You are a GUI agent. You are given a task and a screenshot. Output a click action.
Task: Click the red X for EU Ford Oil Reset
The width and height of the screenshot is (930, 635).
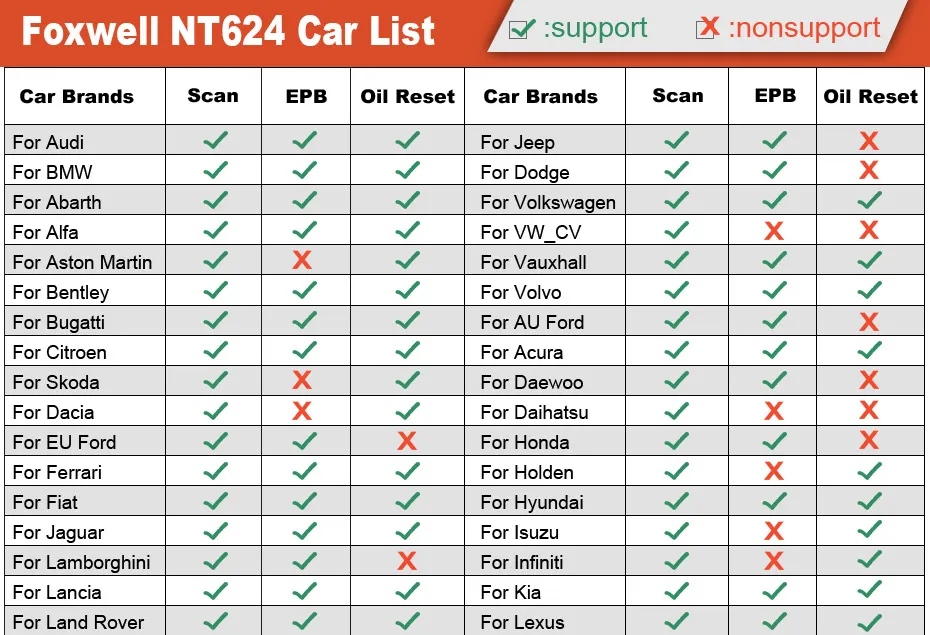(x=407, y=441)
